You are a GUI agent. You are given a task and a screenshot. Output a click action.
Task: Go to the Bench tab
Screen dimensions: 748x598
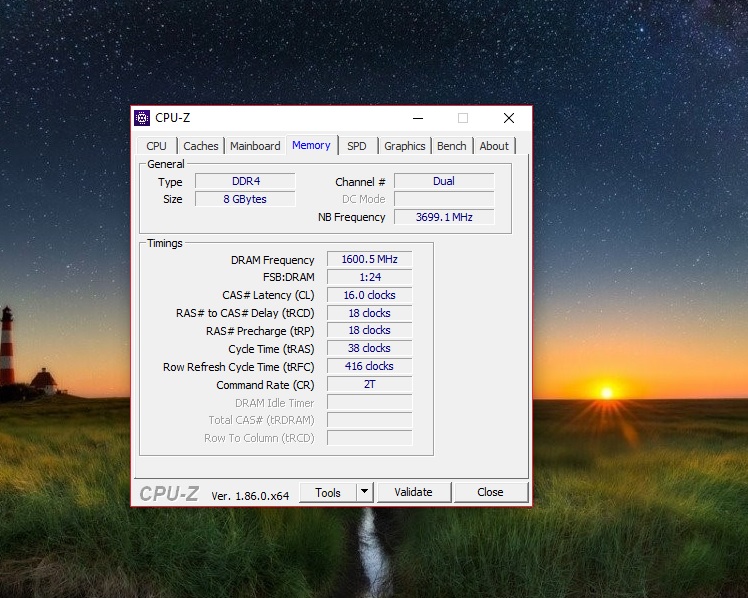(x=452, y=146)
